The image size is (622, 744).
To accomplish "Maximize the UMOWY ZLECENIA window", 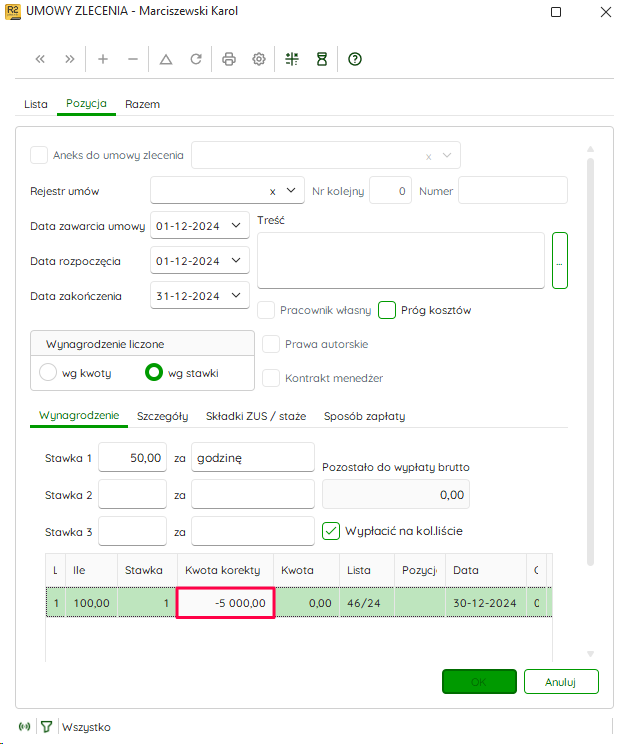I will (556, 12).
